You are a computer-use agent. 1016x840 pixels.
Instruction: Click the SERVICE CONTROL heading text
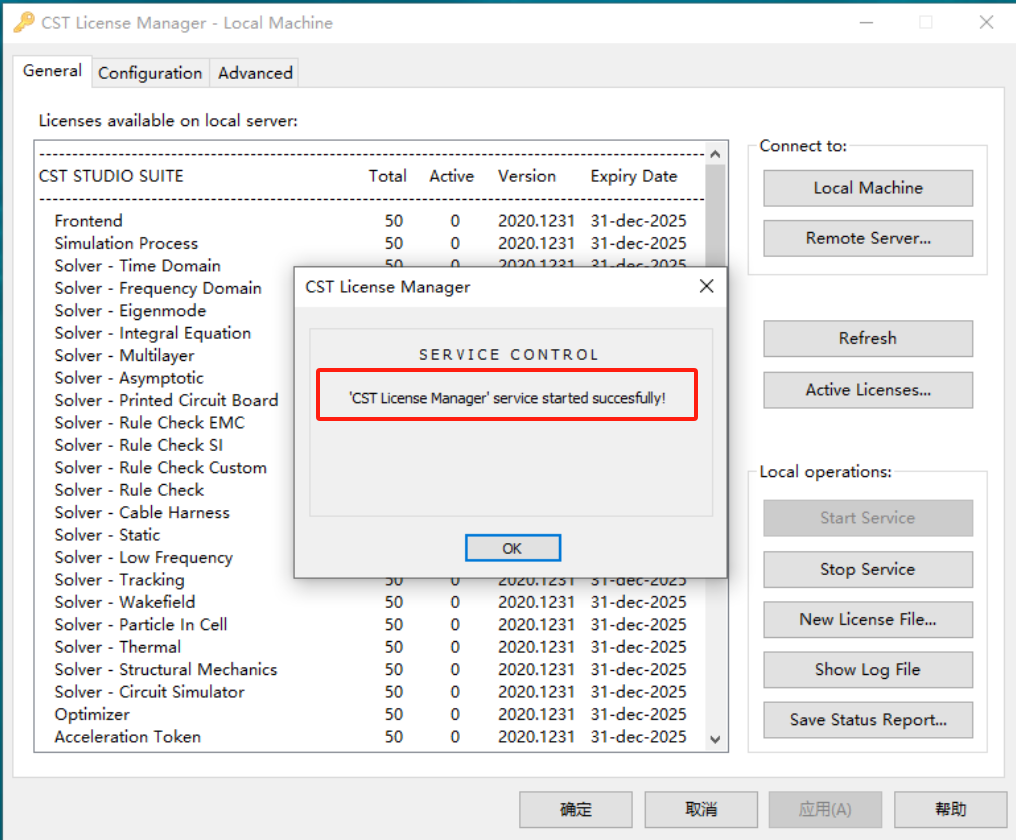[509, 355]
